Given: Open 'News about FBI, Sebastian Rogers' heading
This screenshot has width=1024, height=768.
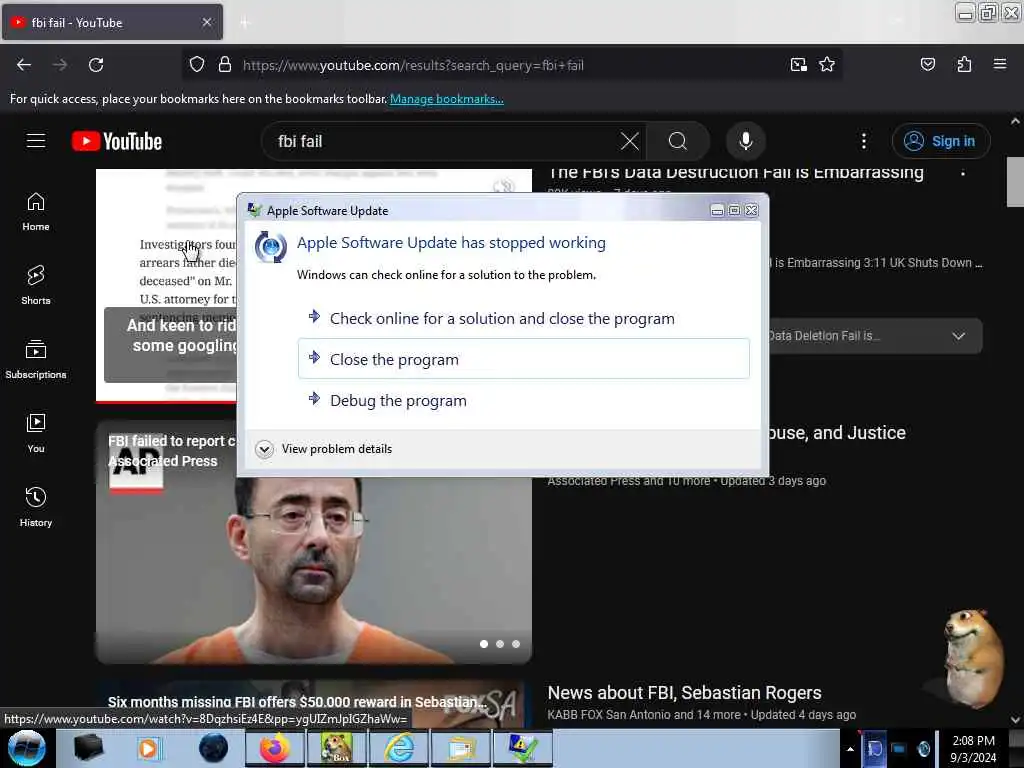Looking at the screenshot, I should click(684, 692).
